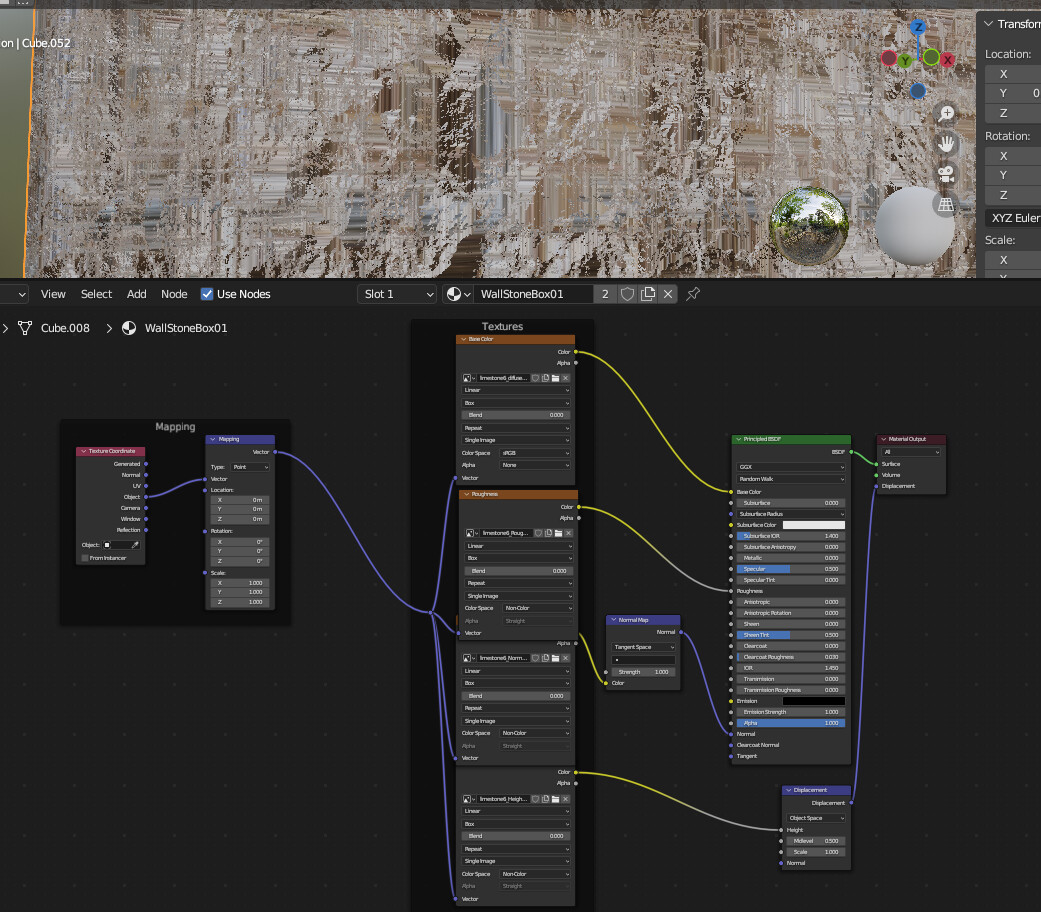Collapse the Texture Coordinate node
The image size is (1041, 912).
click(x=84, y=451)
